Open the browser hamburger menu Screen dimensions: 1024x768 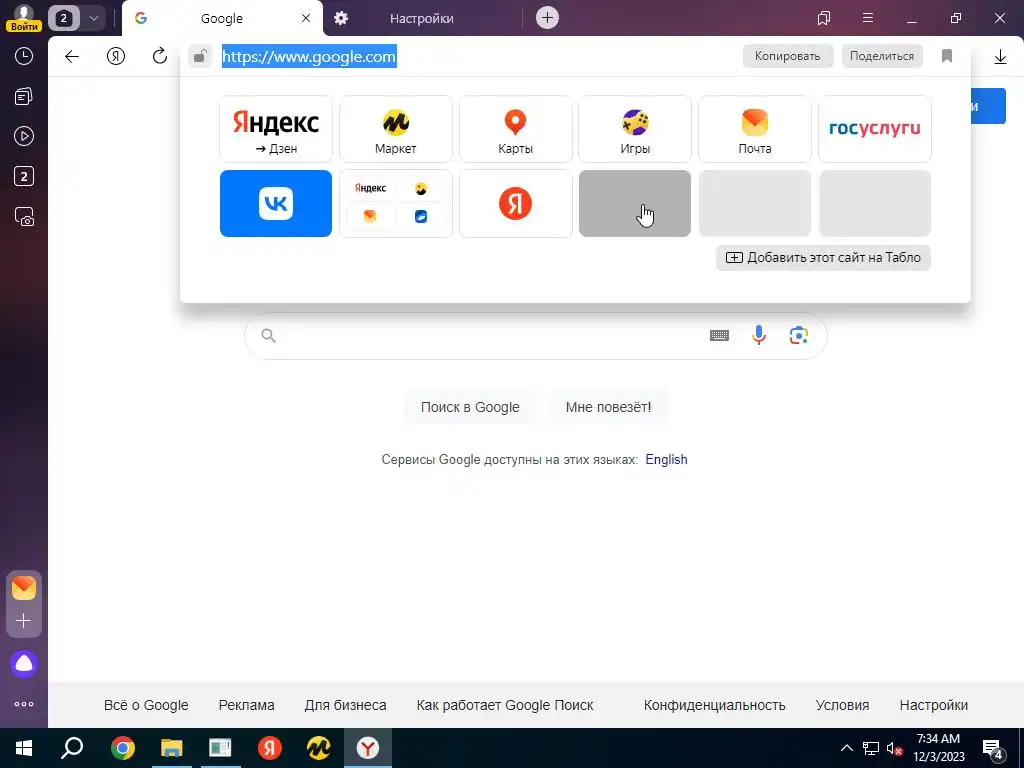click(868, 18)
